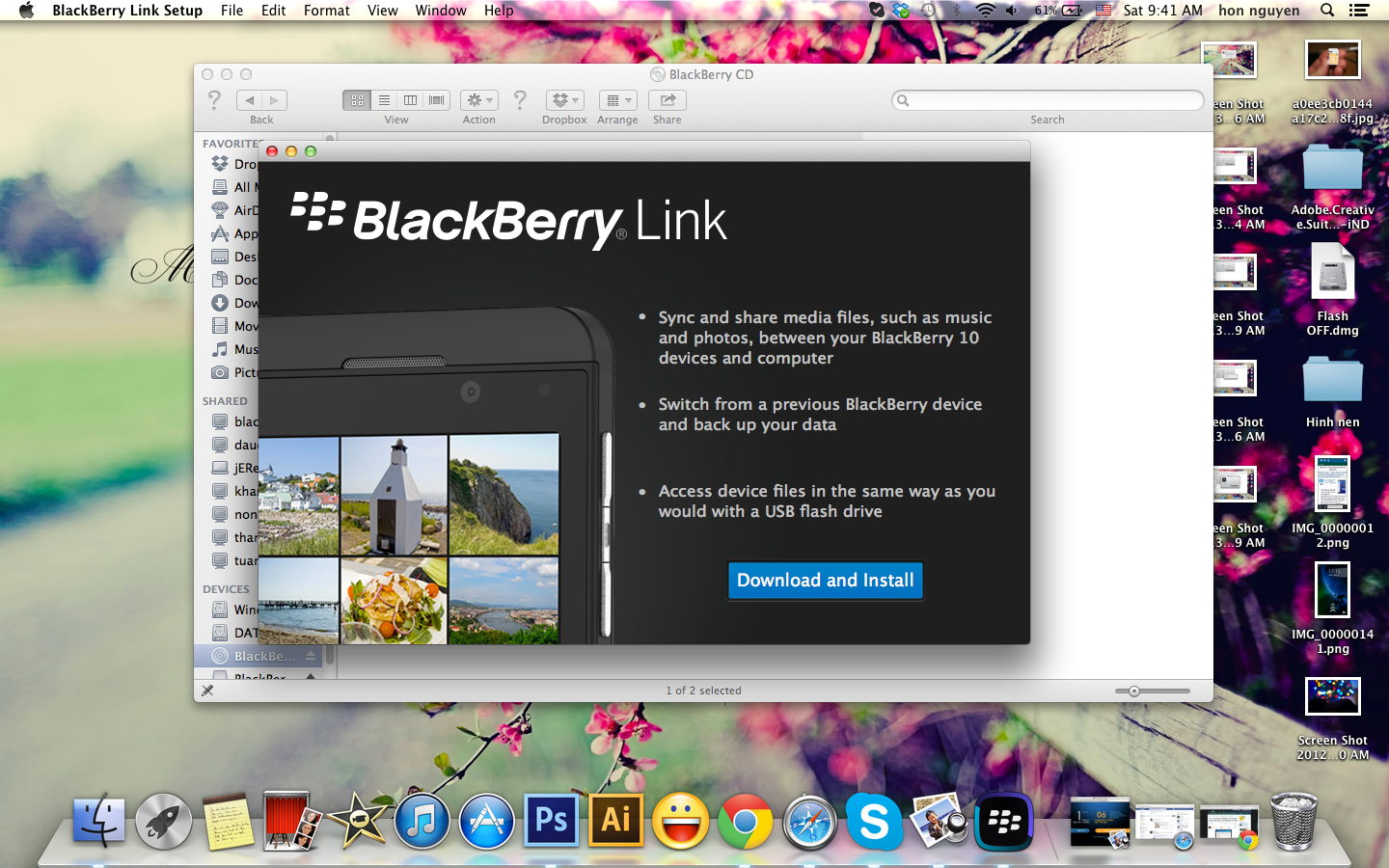Eject the BlackBe... disc in sidebar
Screen dimensions: 1389x868
[311, 656]
